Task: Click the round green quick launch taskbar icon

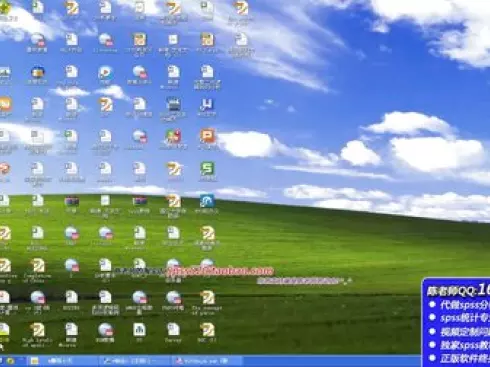Action: click(10, 361)
